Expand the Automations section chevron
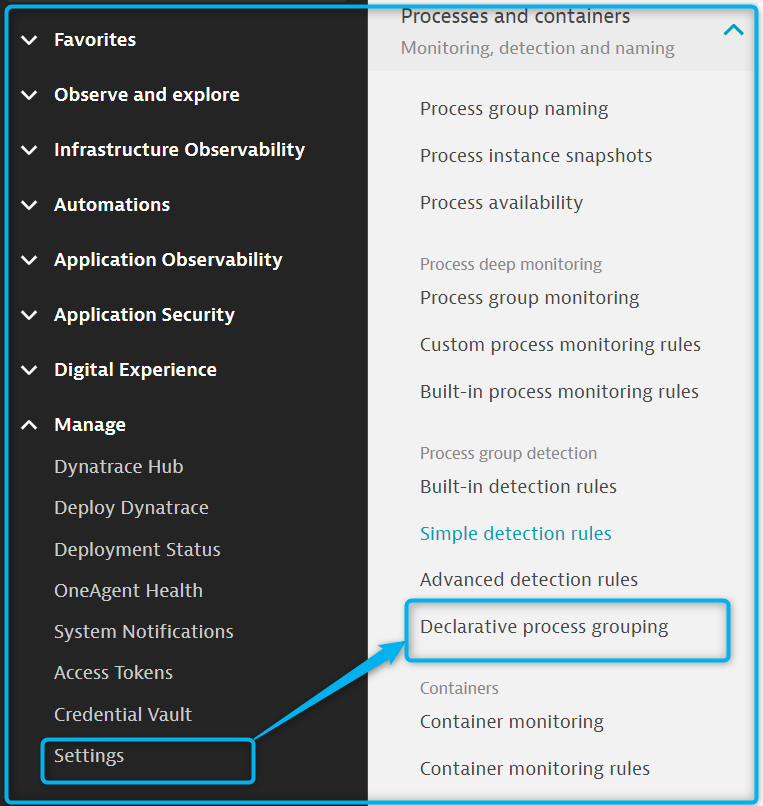 [x=29, y=205]
